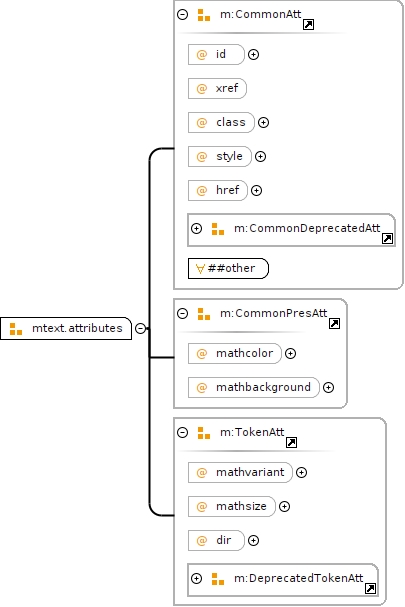Collapse the mtext.attributes root node
The width and height of the screenshot is (405, 607).
pyautogui.click(x=141, y=329)
